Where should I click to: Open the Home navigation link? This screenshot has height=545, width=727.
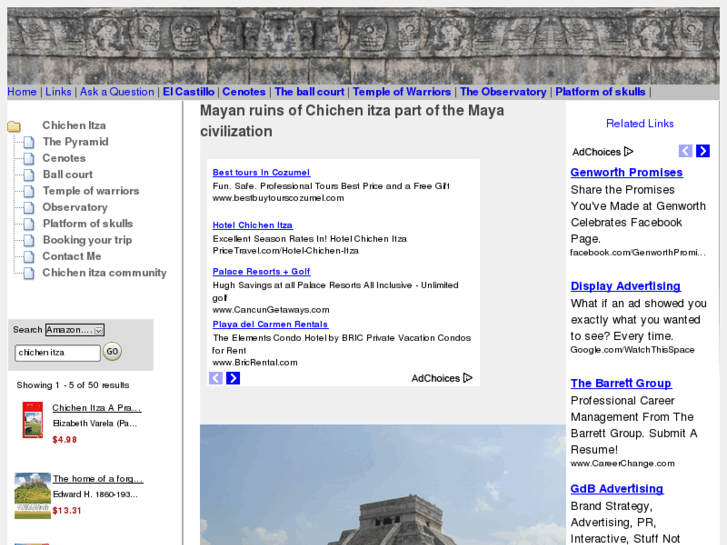click(22, 92)
